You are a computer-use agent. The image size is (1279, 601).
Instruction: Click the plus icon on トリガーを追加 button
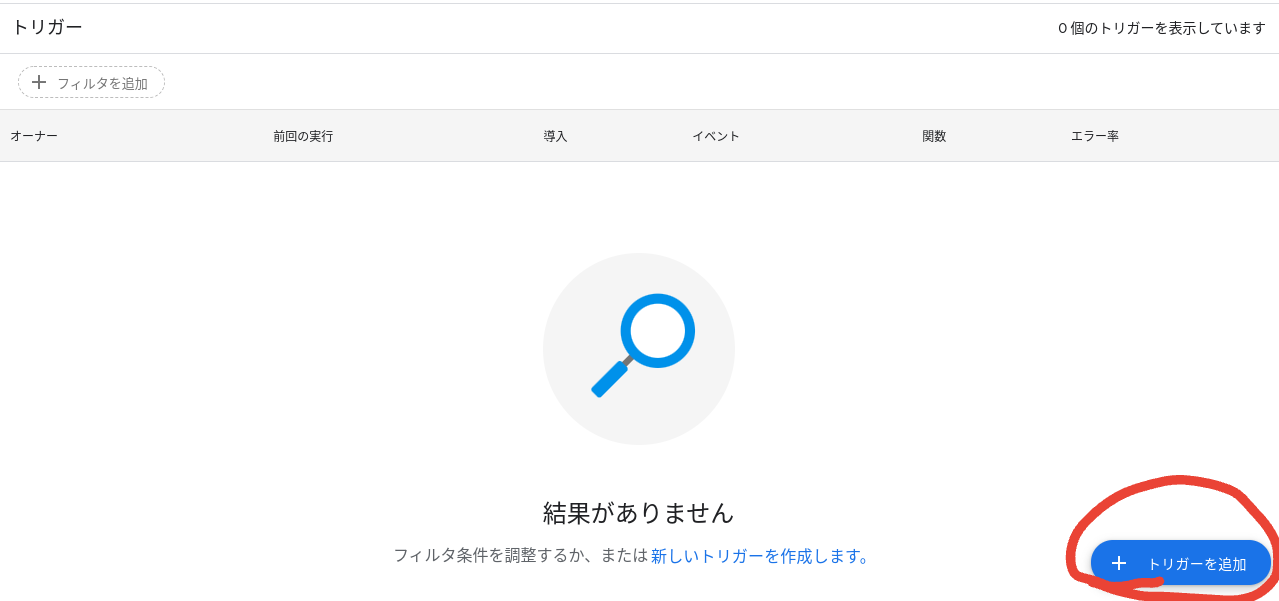[x=1118, y=562]
